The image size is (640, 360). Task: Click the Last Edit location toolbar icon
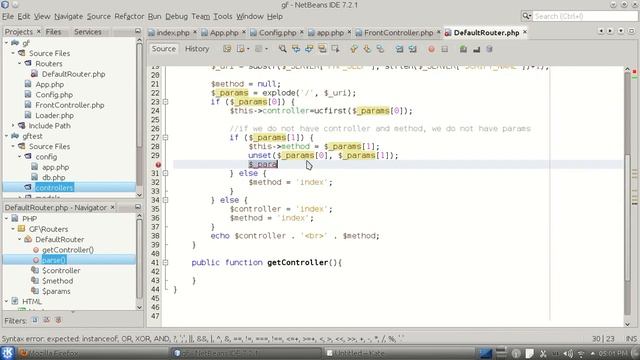[x=227, y=49]
